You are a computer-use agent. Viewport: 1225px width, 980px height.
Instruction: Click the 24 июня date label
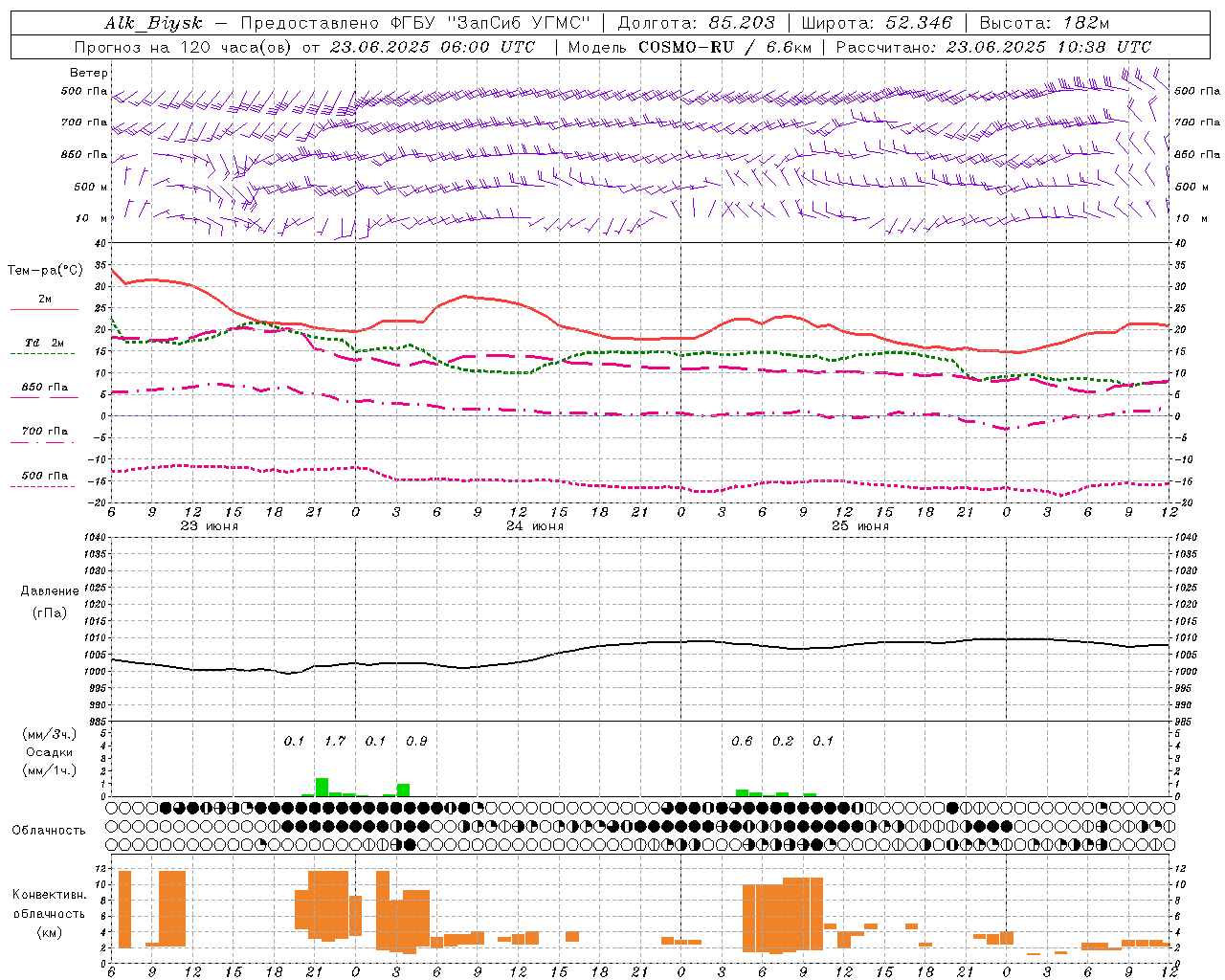point(535,526)
